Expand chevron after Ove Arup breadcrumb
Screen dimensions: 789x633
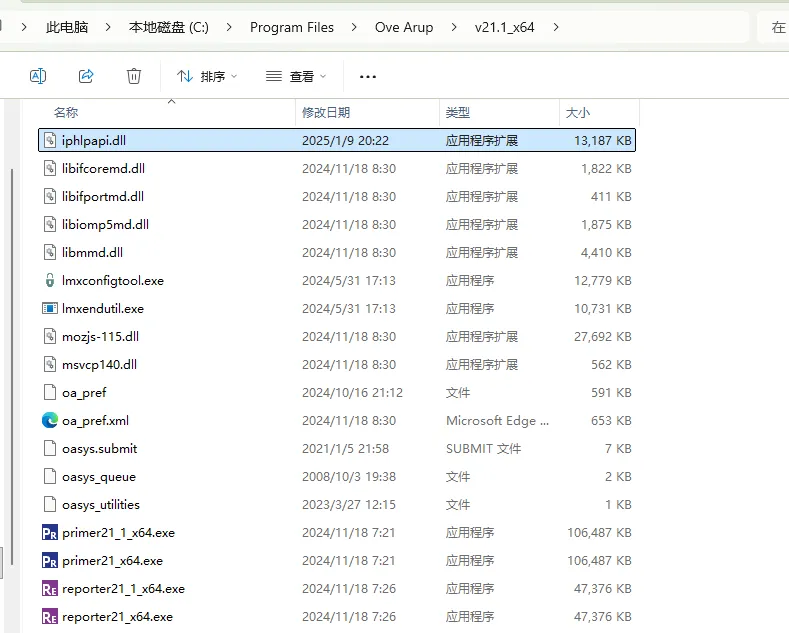[x=454, y=27]
